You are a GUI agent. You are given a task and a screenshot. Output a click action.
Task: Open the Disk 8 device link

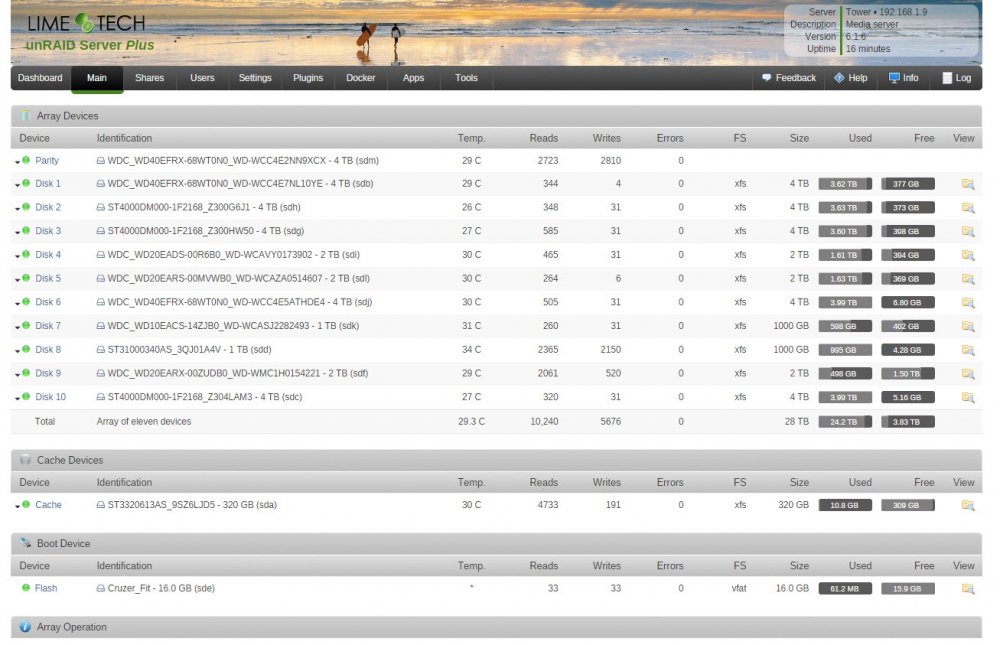pos(48,350)
